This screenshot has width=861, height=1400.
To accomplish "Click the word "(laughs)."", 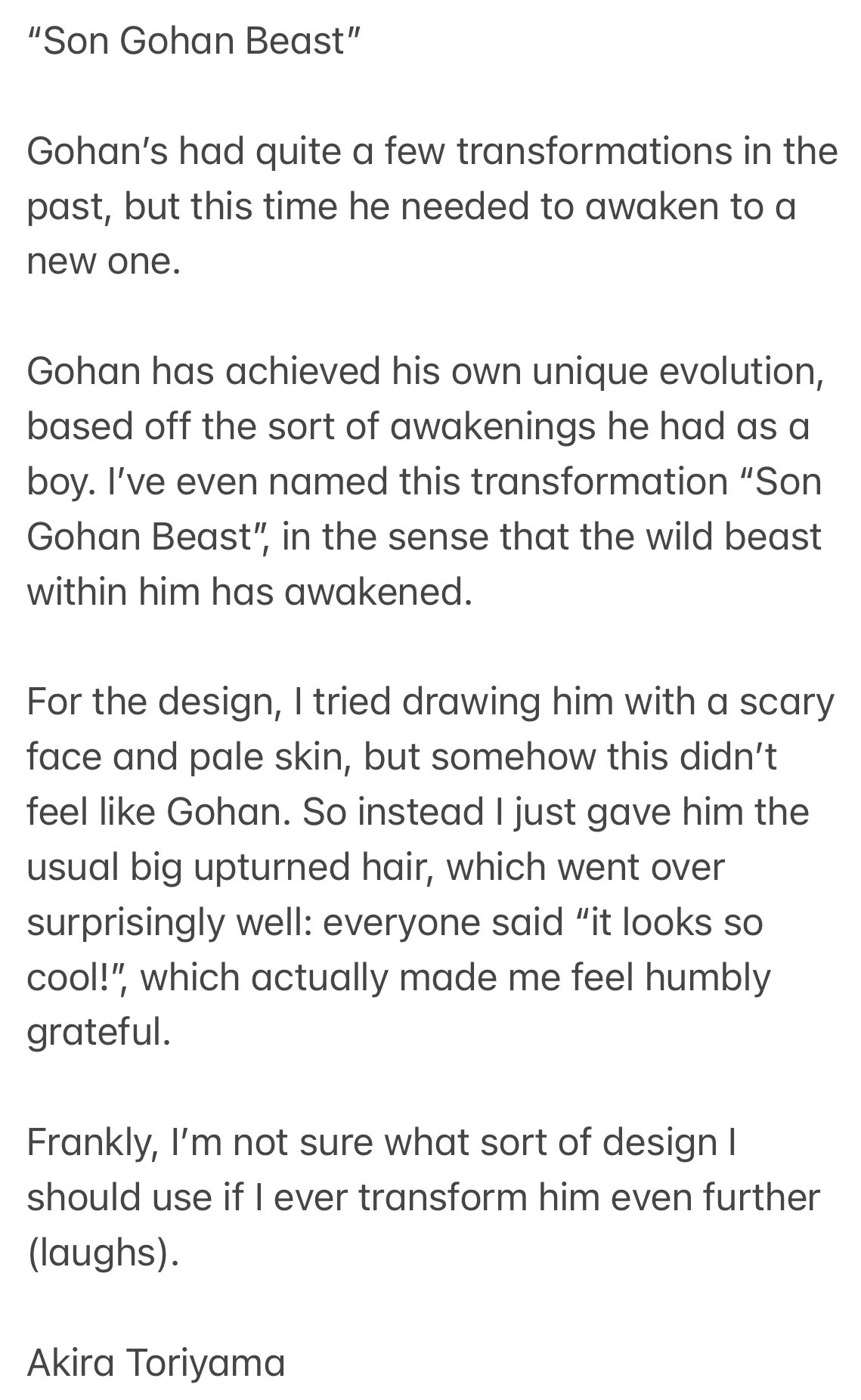I will (x=104, y=1253).
